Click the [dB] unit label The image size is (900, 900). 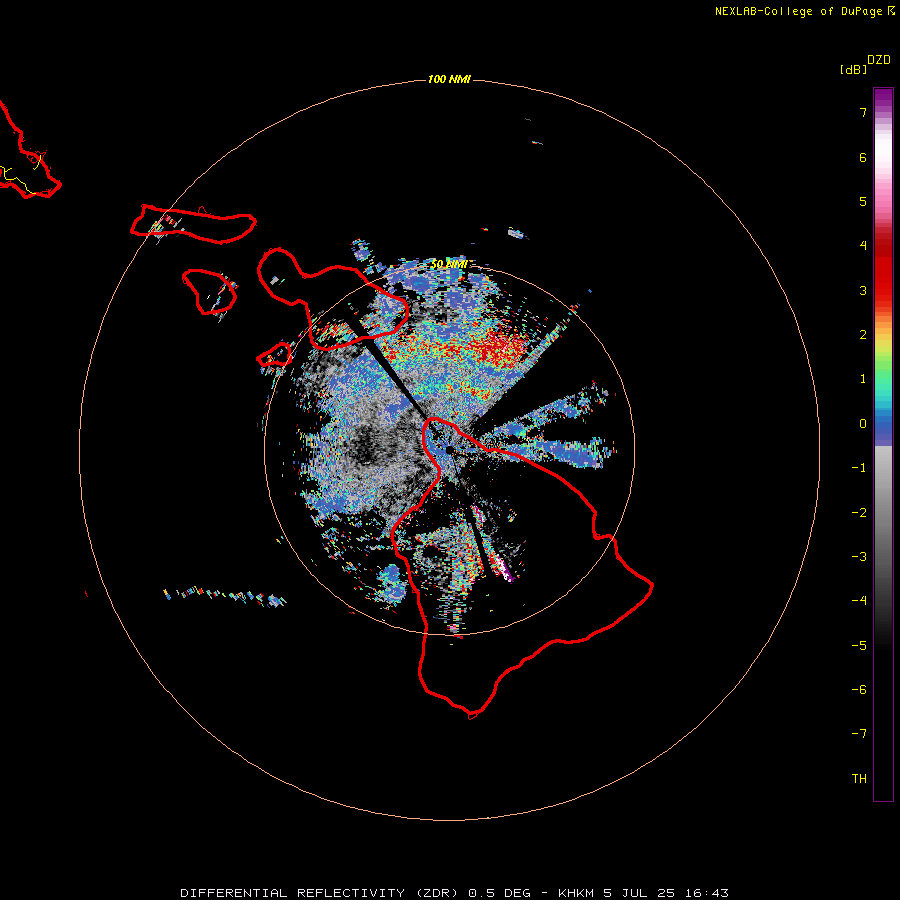click(853, 69)
